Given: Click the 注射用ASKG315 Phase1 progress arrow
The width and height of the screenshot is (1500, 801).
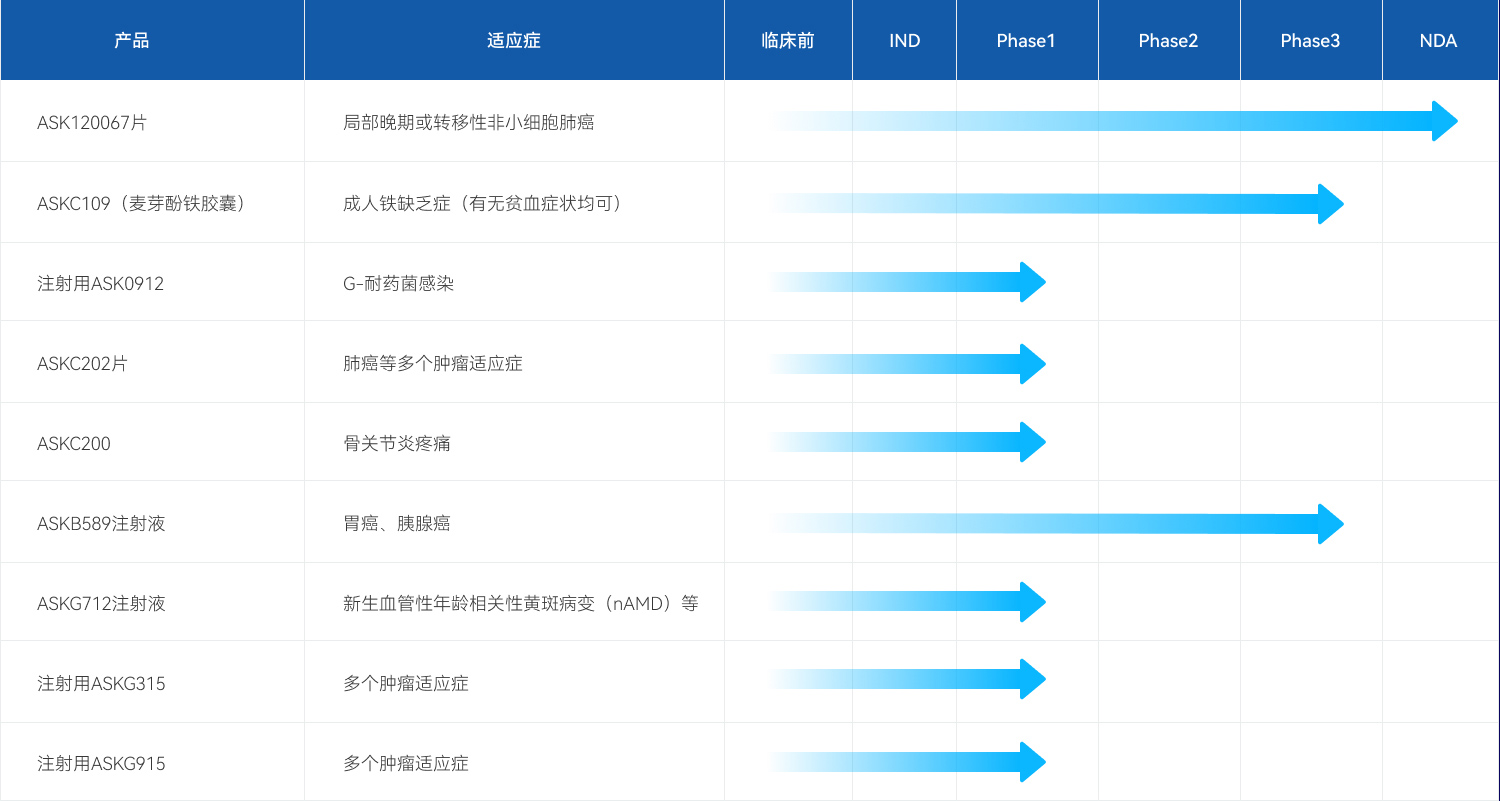Looking at the screenshot, I should (x=908, y=679).
